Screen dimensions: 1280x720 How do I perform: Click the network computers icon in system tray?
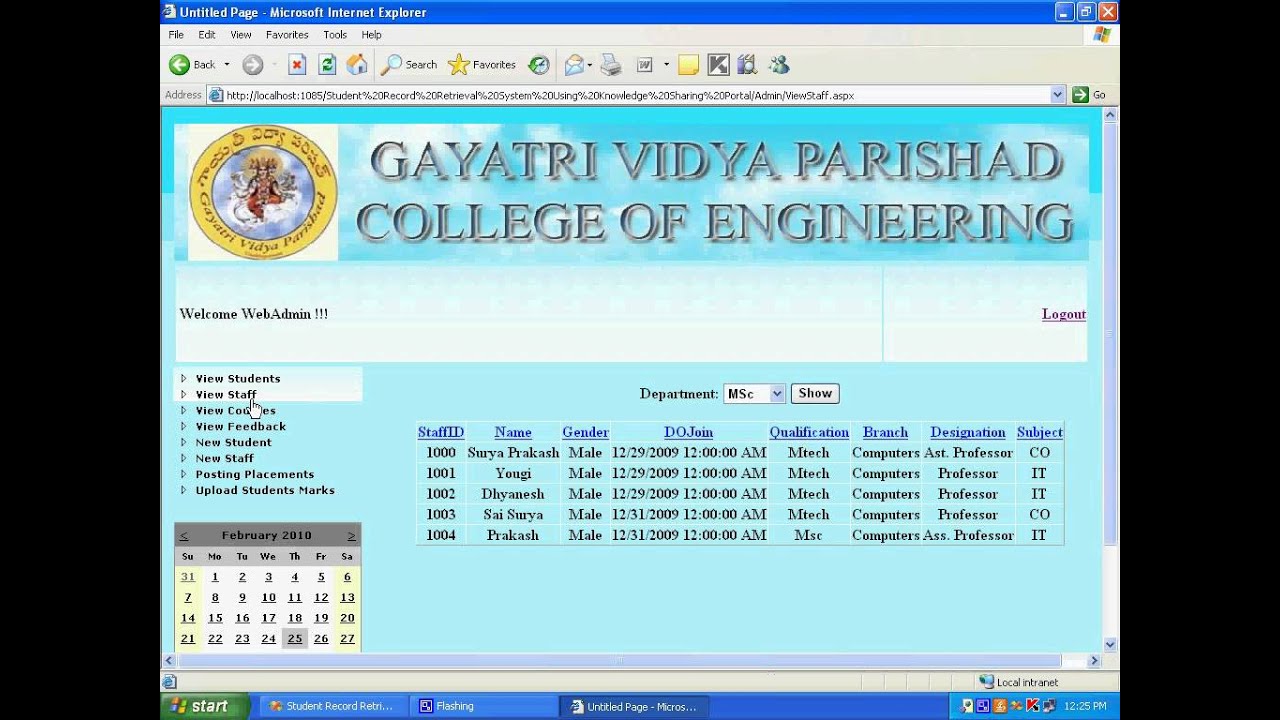click(x=1049, y=706)
